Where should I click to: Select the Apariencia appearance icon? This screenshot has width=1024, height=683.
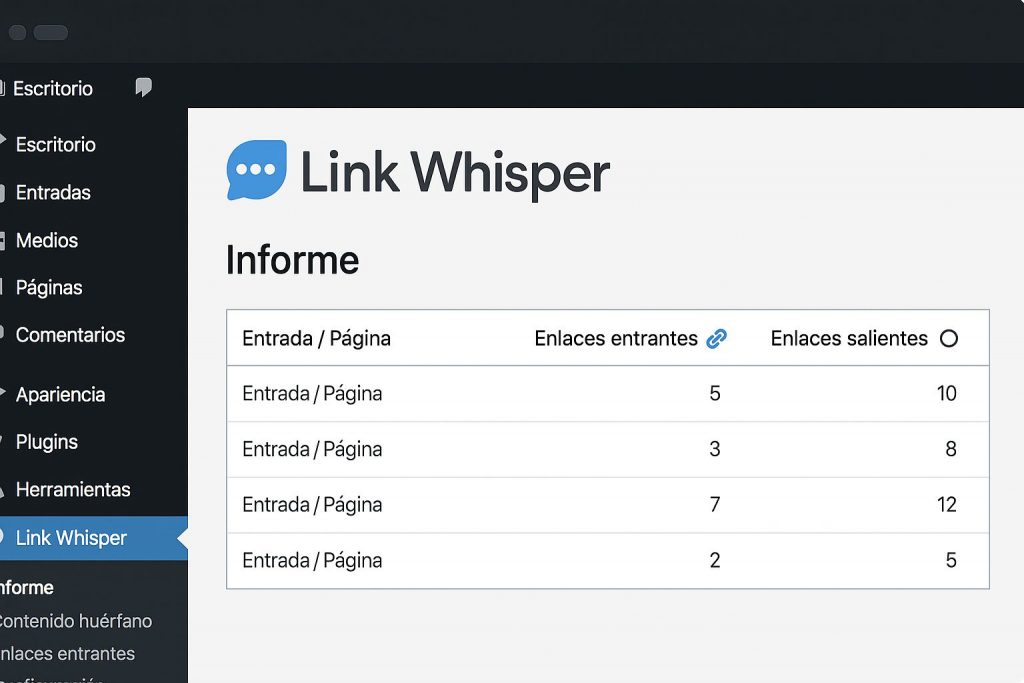4,394
